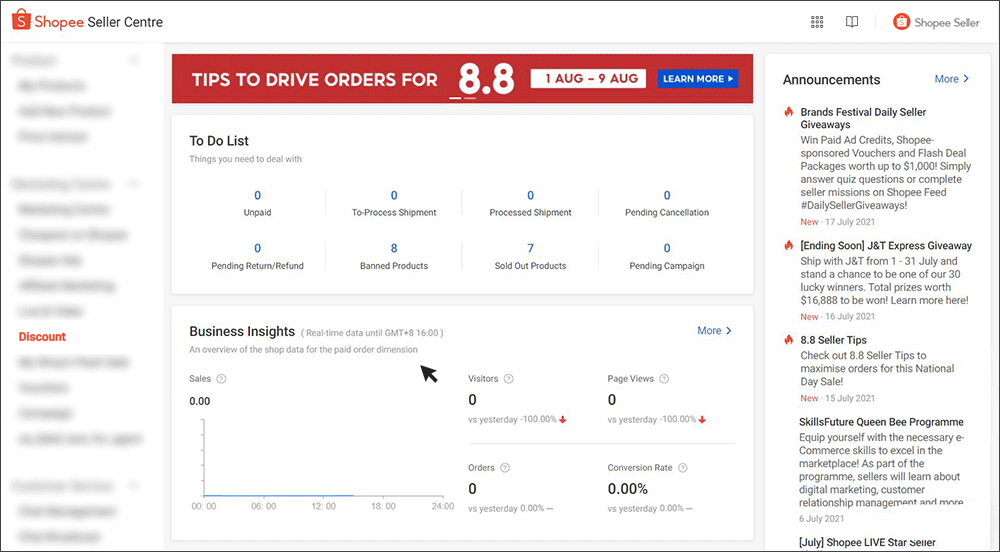The image size is (1000, 552).
Task: Click the Sales help question icon
Action: pos(221,379)
